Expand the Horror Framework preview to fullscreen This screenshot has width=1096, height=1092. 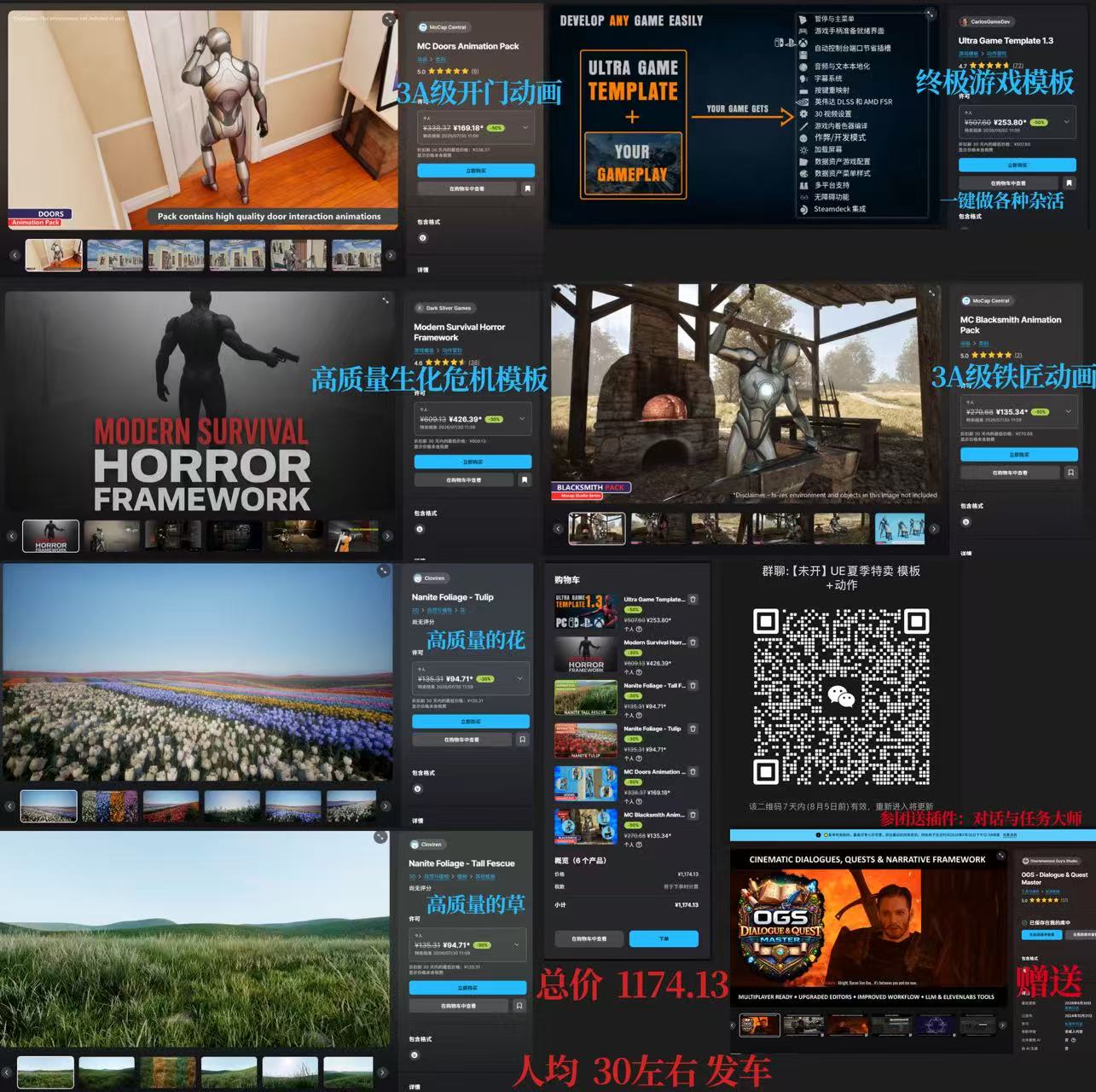386,300
